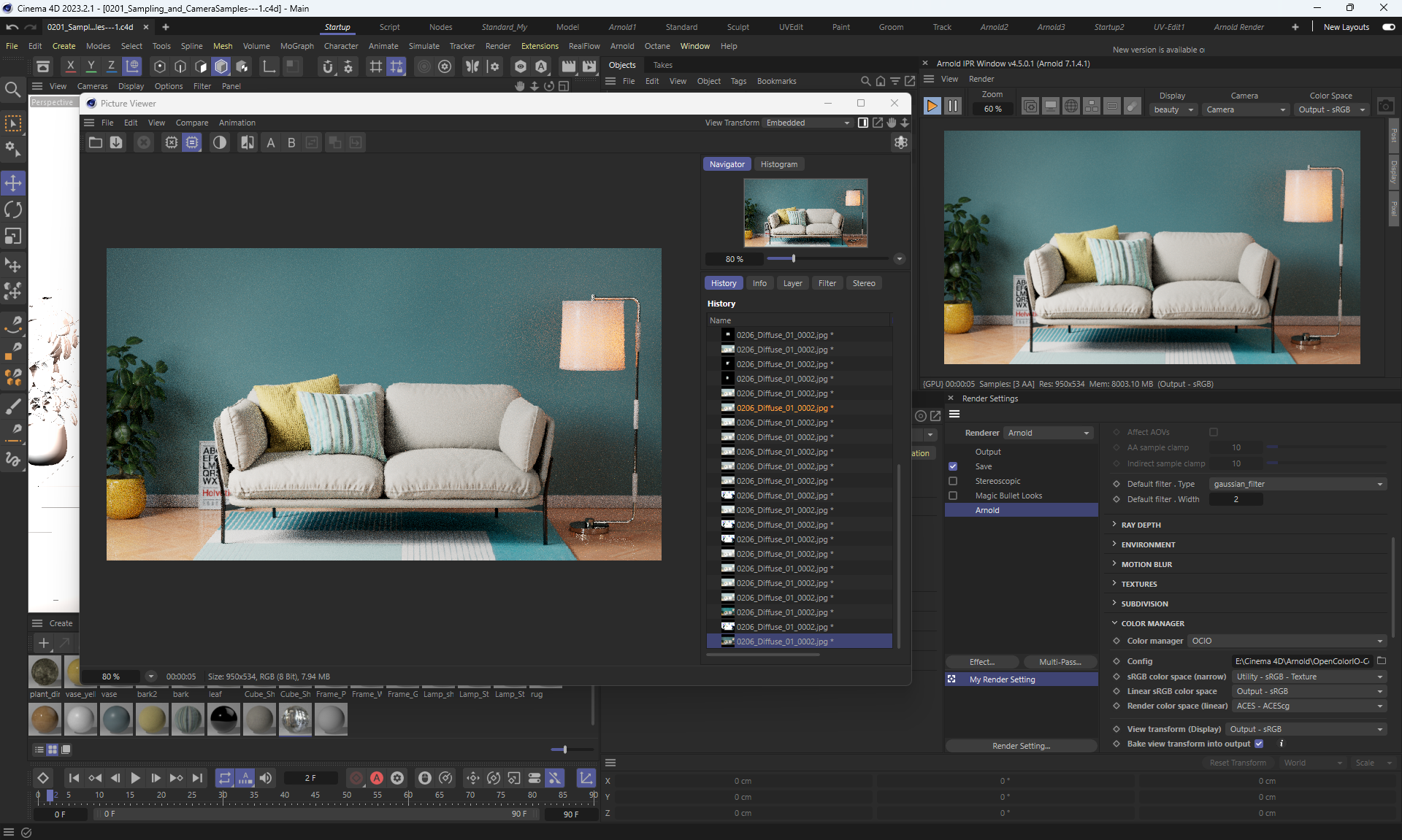
Task: Click the Arnold IPR play render button
Action: tap(932, 107)
